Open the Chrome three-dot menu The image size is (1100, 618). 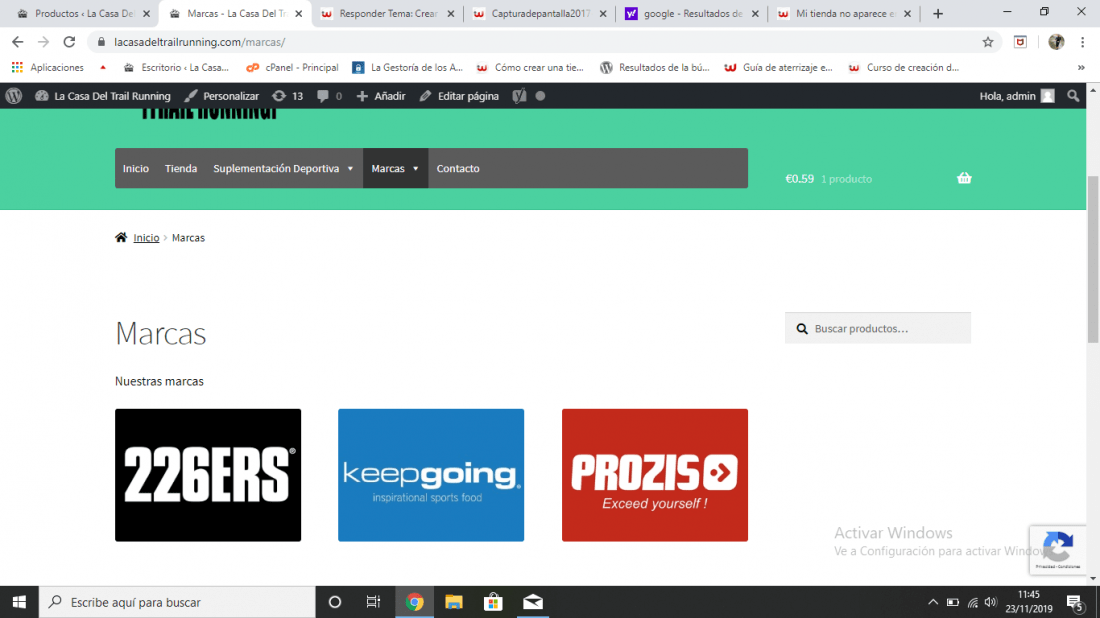pos(1082,42)
